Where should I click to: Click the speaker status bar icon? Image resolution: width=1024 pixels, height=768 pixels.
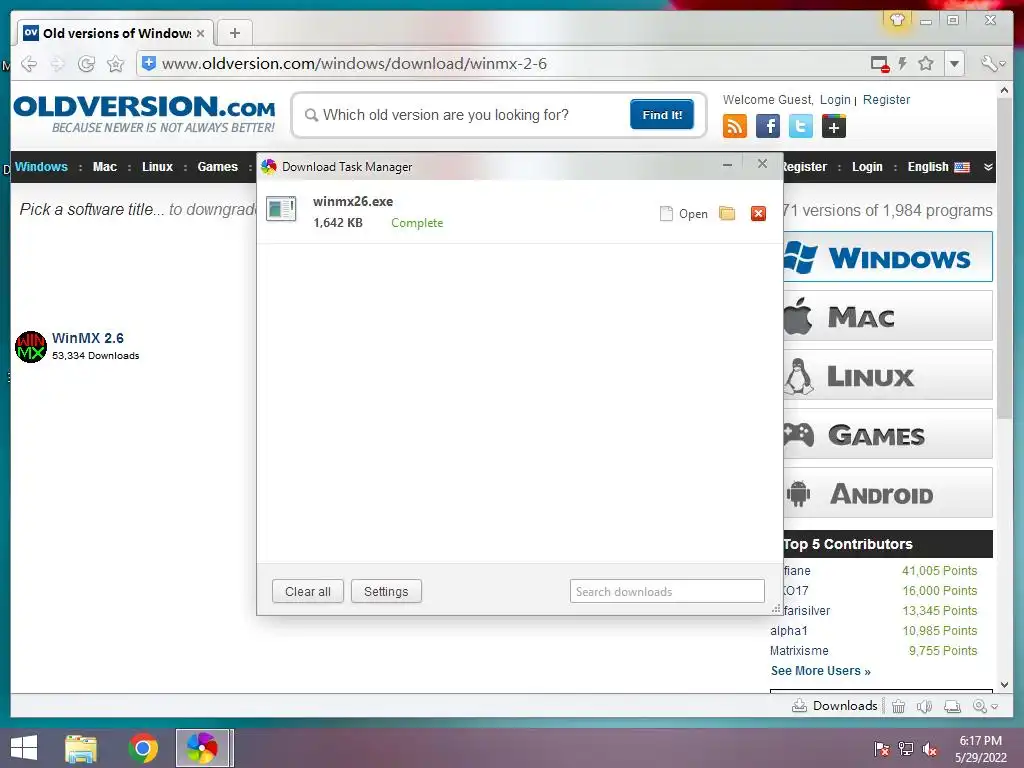click(x=924, y=706)
